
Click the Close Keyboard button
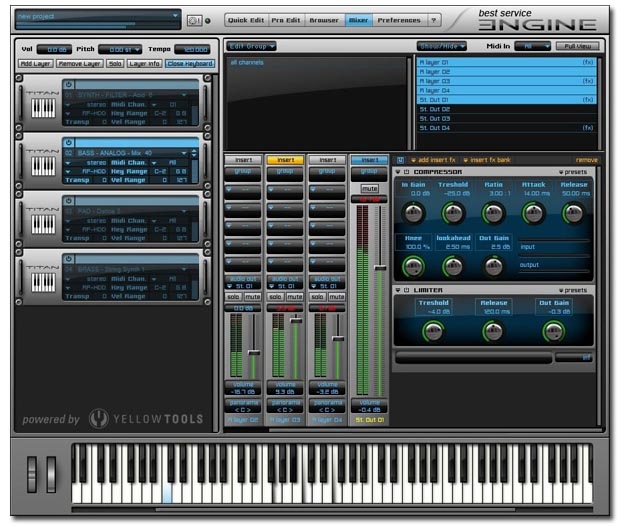point(190,64)
